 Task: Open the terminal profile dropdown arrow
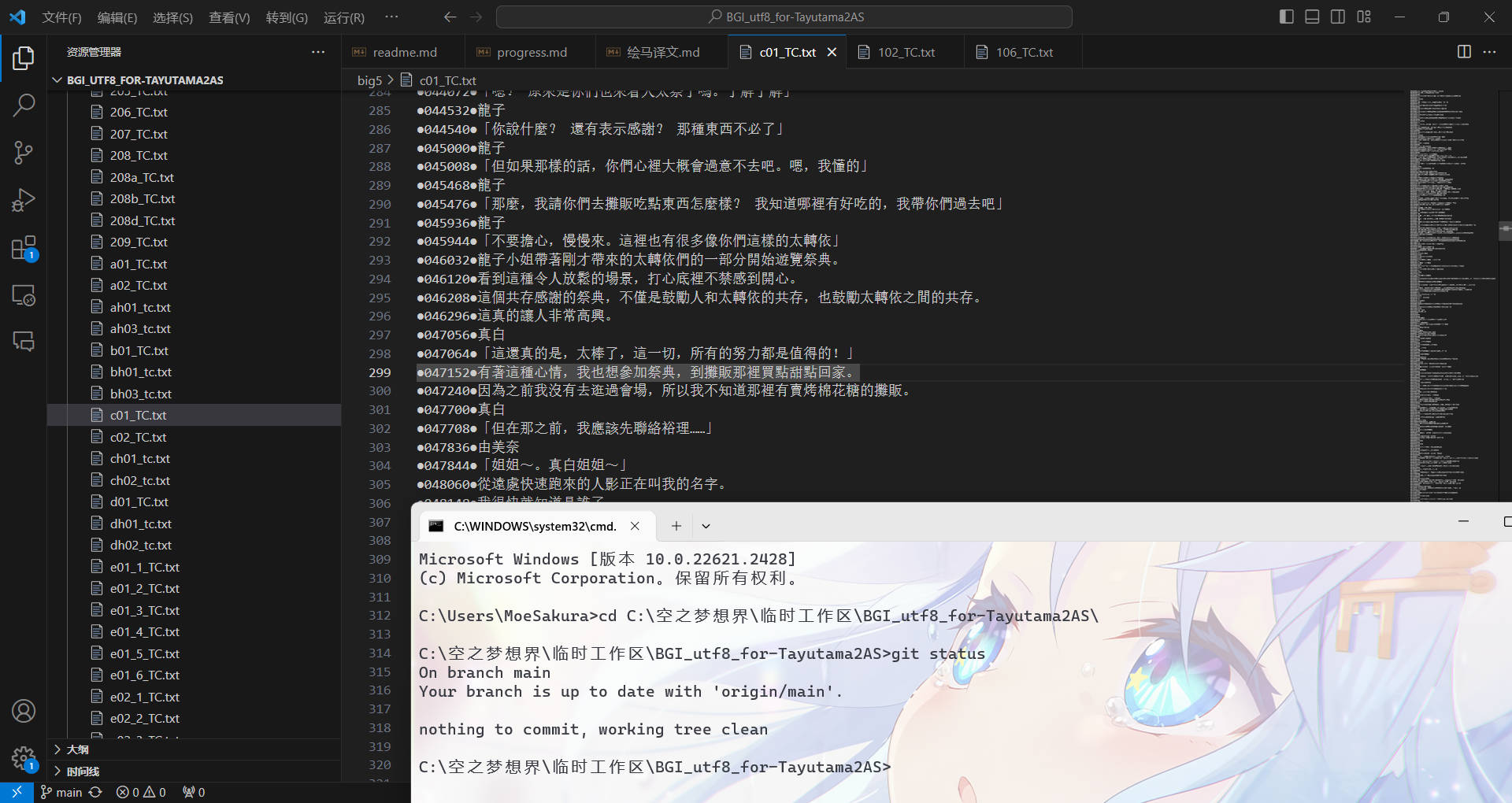tap(706, 526)
